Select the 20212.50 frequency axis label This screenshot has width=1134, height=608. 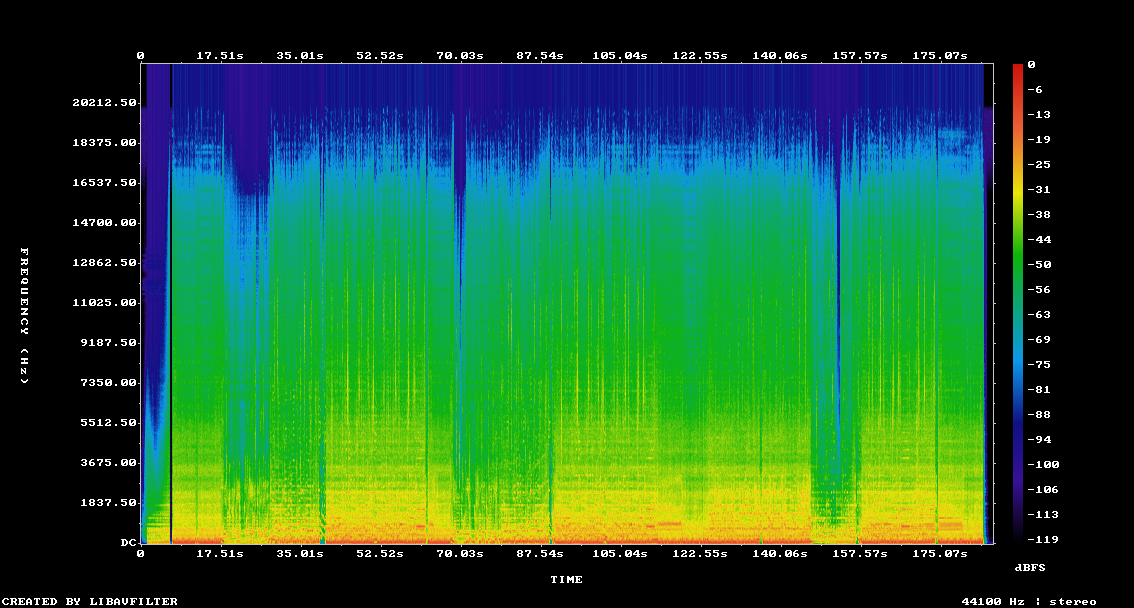[104, 103]
